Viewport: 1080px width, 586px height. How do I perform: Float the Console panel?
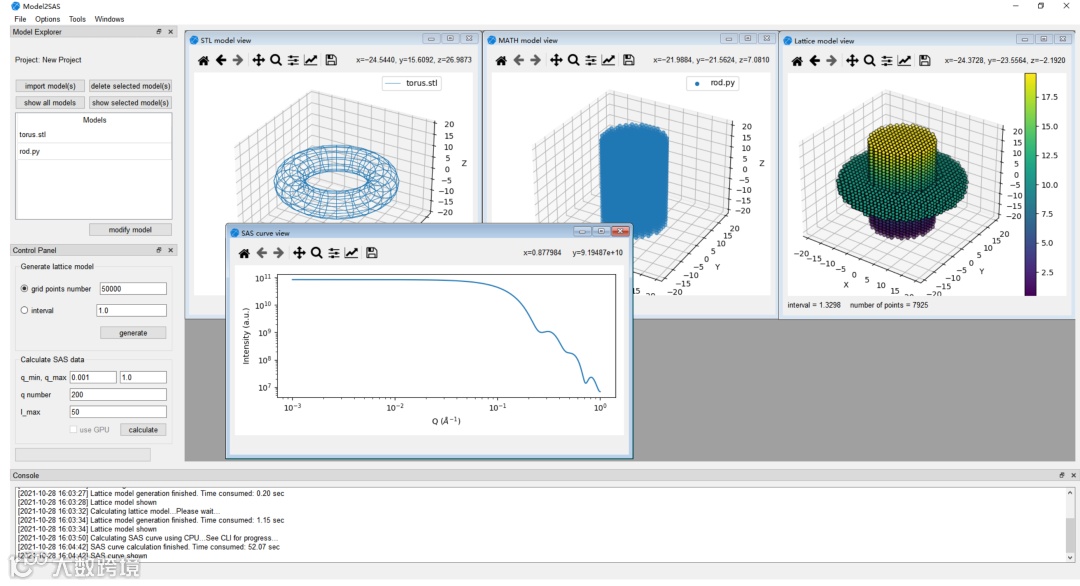pyautogui.click(x=1061, y=475)
